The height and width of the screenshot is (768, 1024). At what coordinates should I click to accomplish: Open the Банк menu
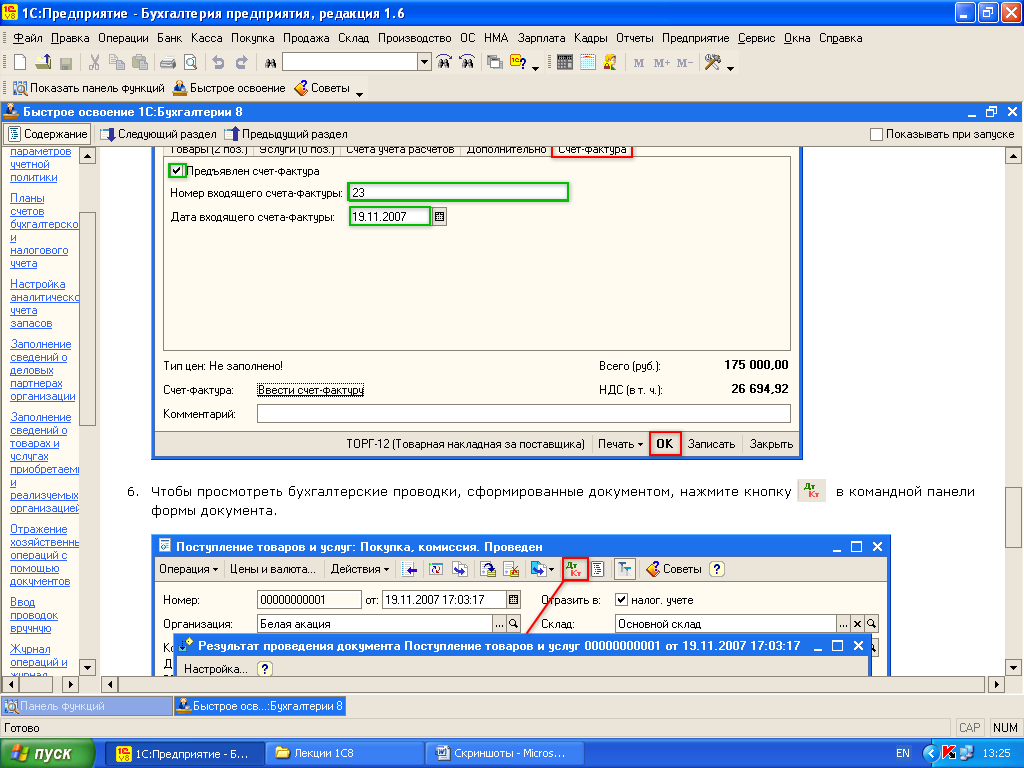pos(170,38)
